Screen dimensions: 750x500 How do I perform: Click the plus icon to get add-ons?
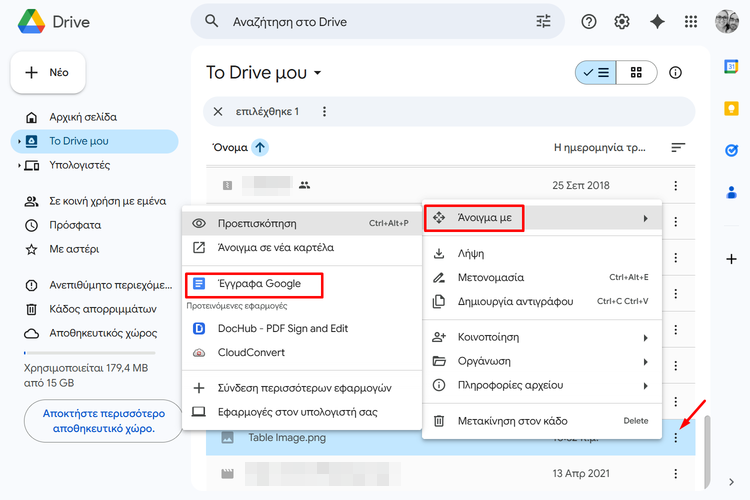pos(731,259)
